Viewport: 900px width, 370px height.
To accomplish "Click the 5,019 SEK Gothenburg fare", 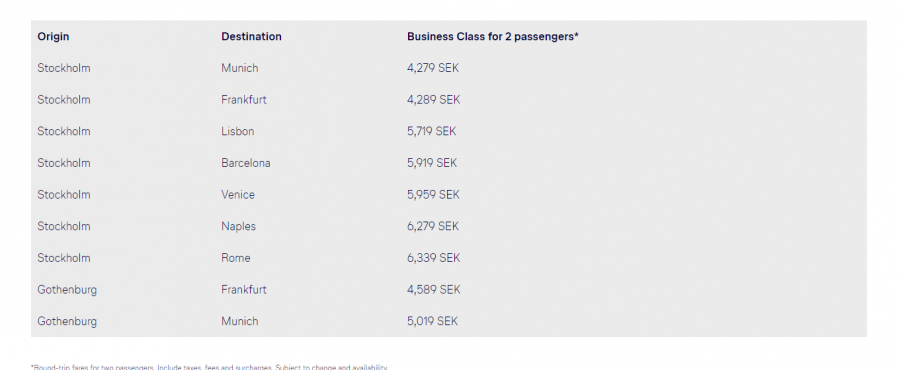I will click(432, 321).
